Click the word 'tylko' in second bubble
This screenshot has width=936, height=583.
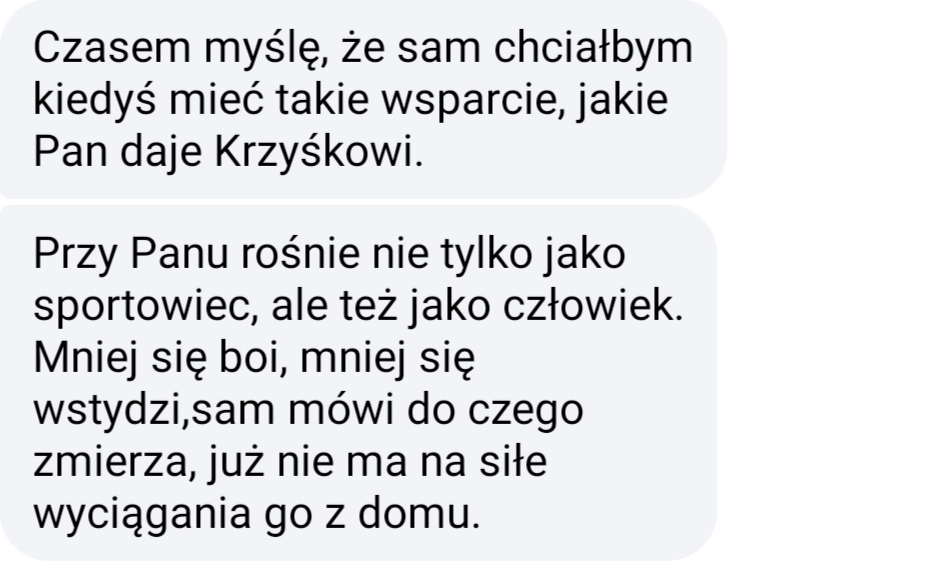pos(487,255)
